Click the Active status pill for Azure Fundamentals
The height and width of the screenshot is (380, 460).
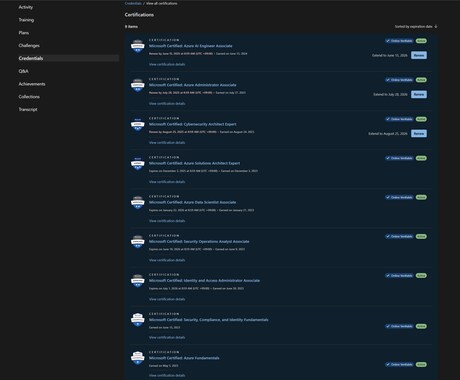click(421, 365)
